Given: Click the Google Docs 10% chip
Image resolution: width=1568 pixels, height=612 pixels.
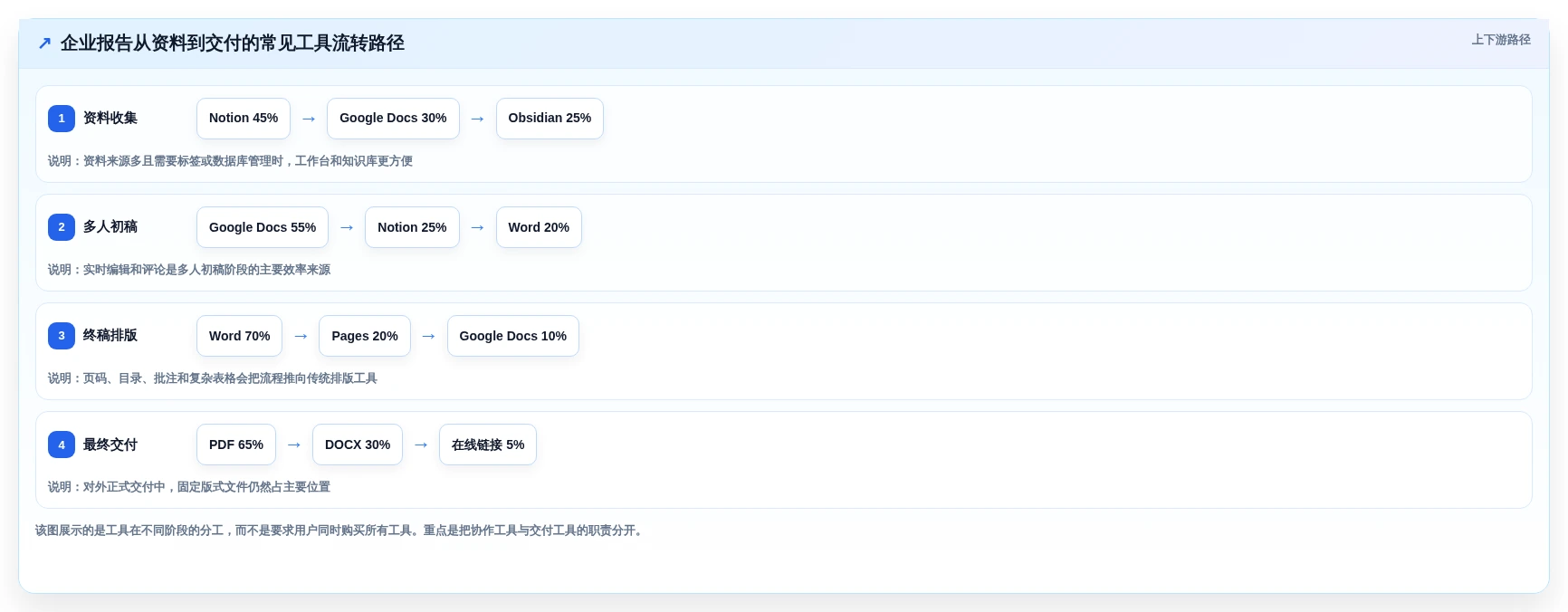Looking at the screenshot, I should [x=513, y=336].
